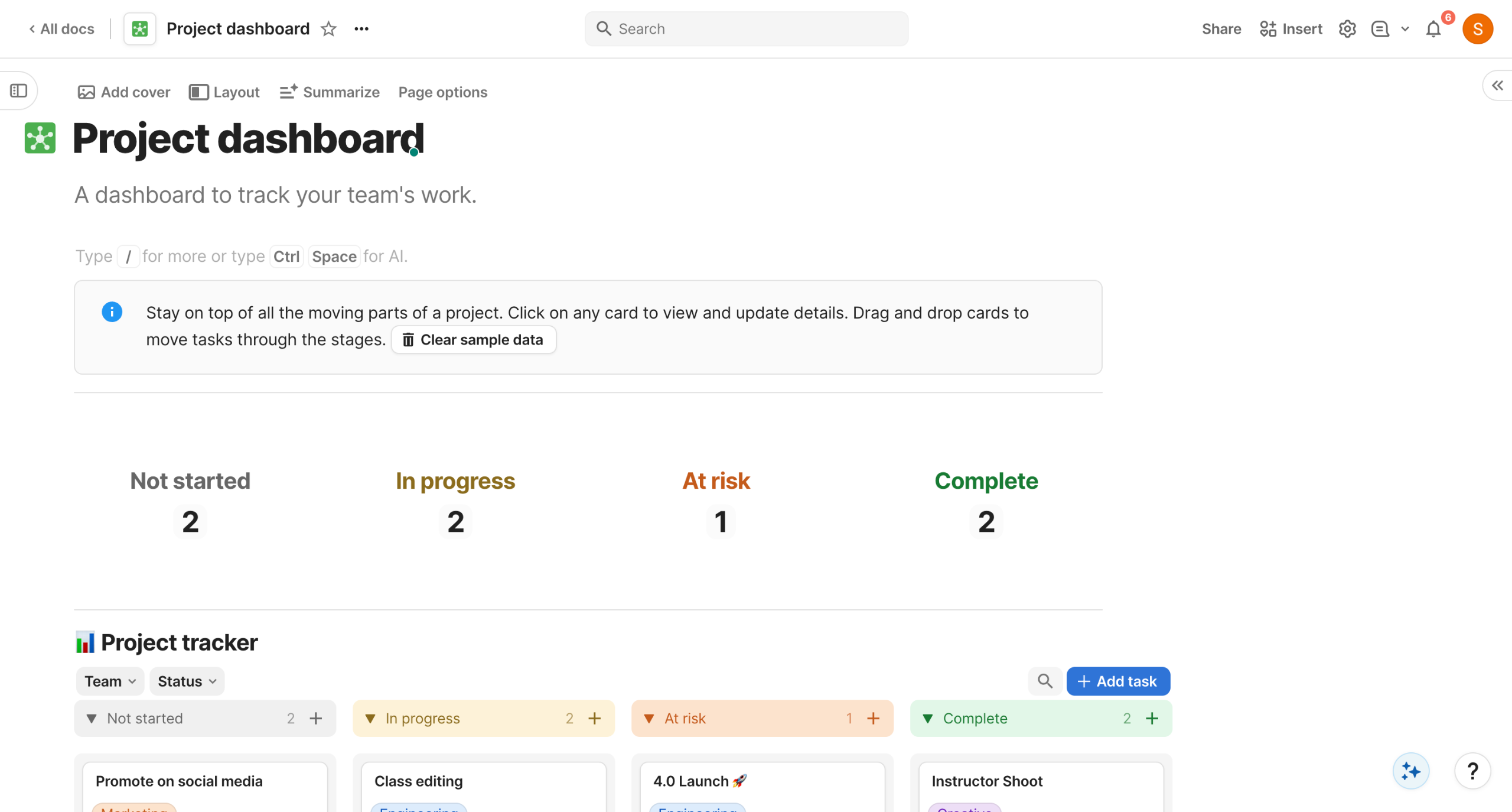Open the Layout menu

224,92
